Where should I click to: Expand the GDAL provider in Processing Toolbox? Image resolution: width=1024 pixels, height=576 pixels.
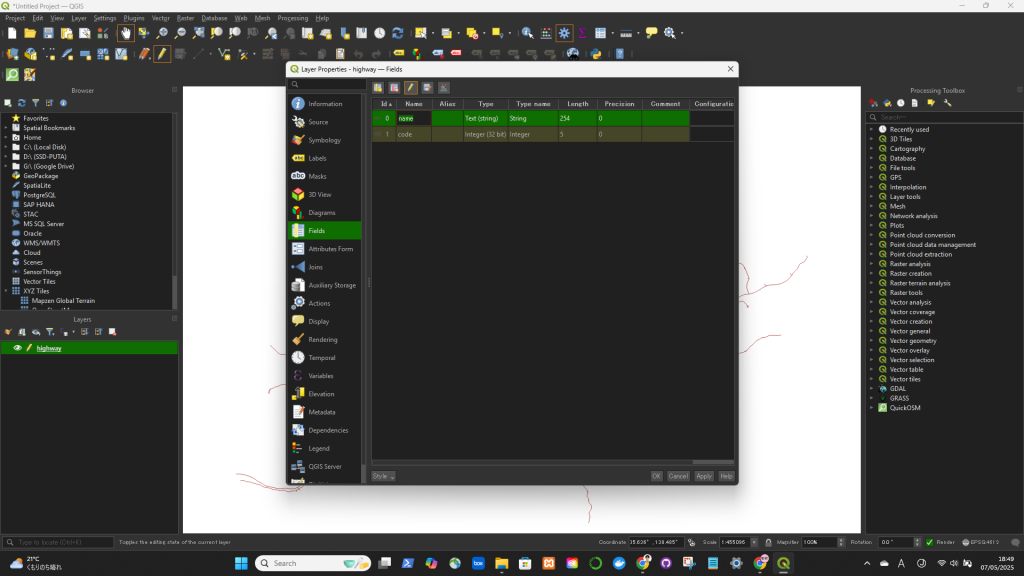click(x=871, y=389)
